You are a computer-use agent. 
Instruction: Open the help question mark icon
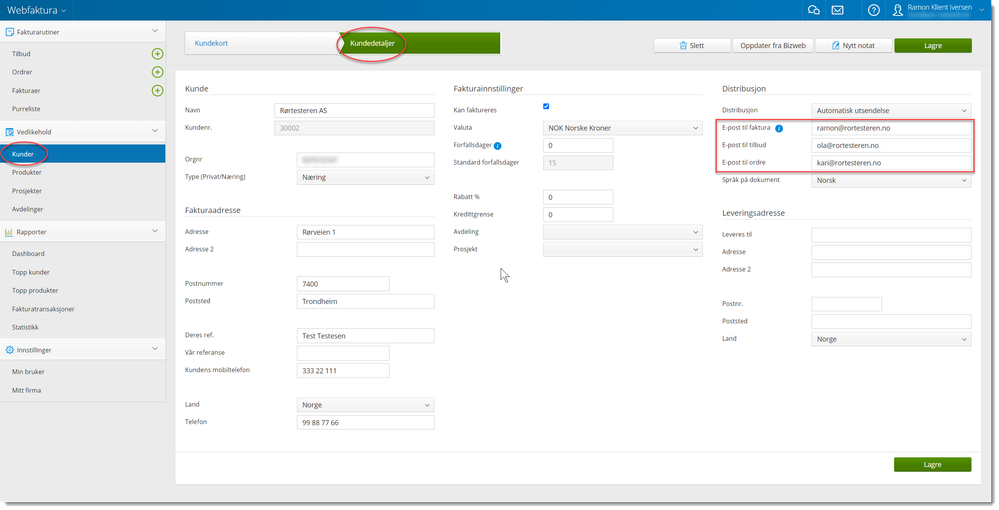(x=873, y=10)
